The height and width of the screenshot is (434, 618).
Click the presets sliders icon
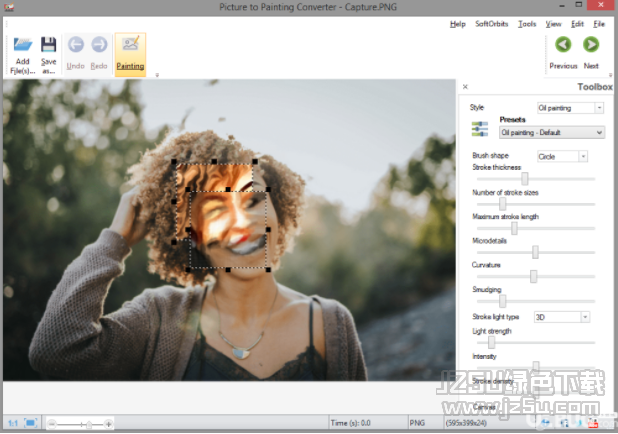[480, 129]
